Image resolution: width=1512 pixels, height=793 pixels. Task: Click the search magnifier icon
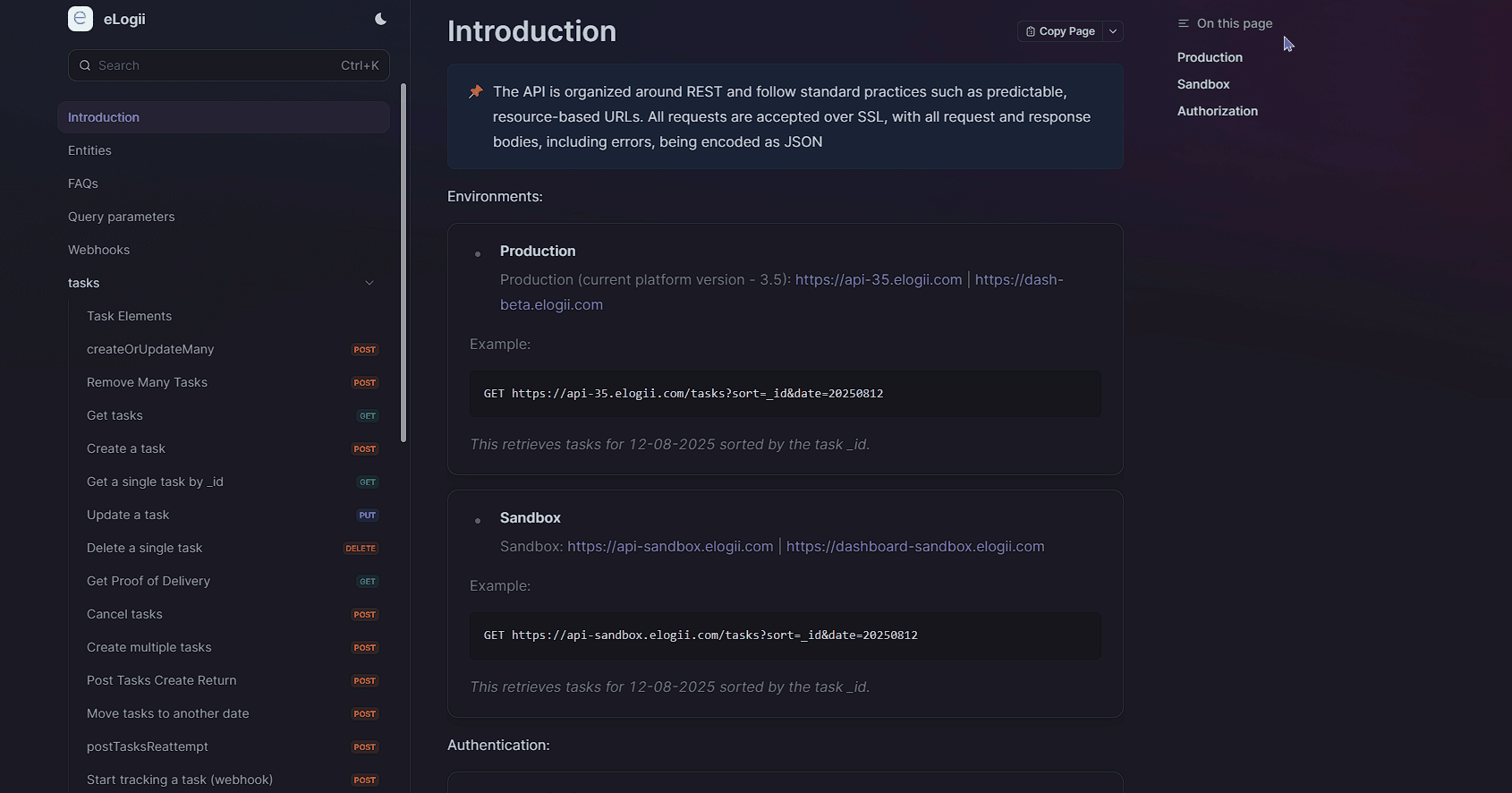tap(85, 65)
